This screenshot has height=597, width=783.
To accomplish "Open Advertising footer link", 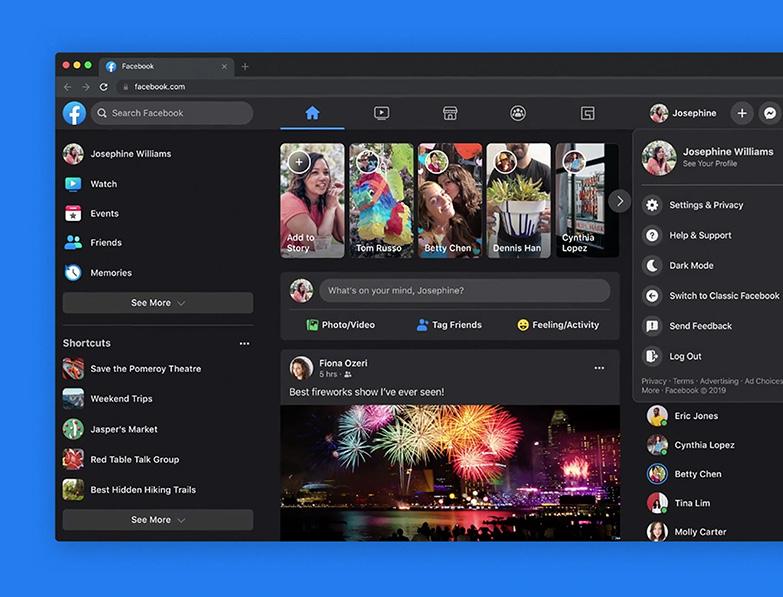I will click(x=719, y=381).
